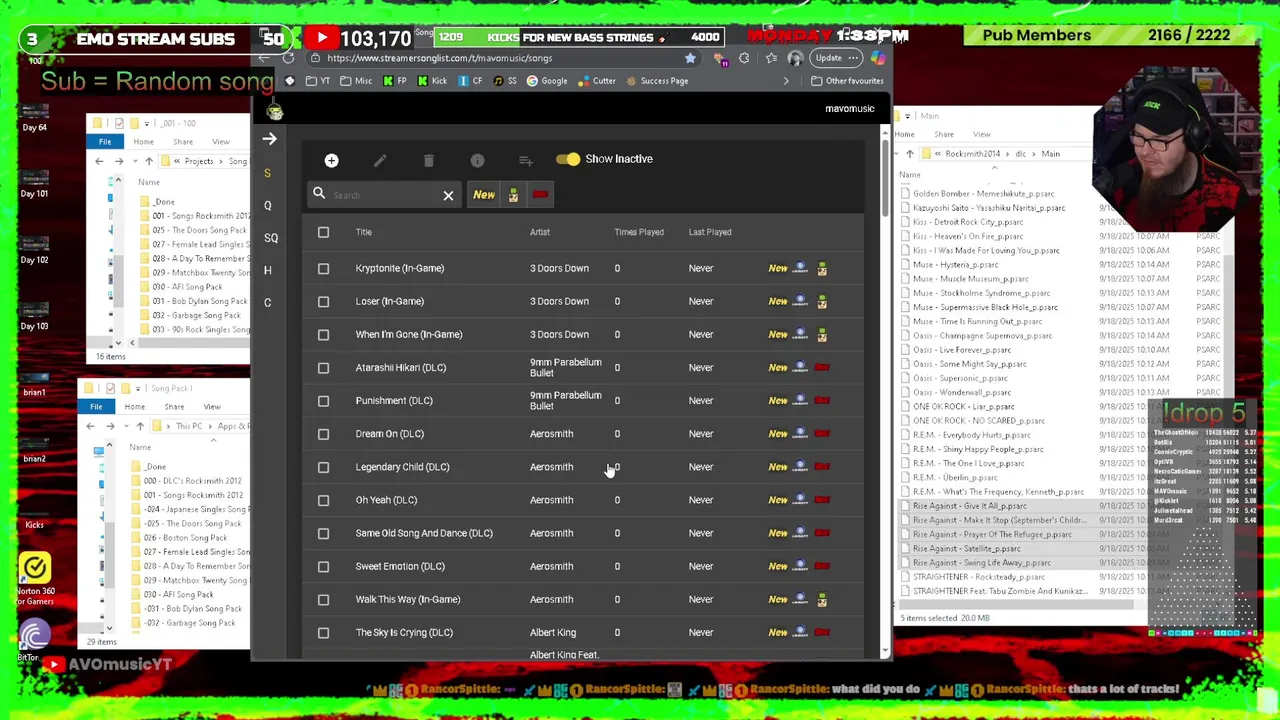Open the S section in the sidebar
1280x720 pixels.
click(267, 173)
